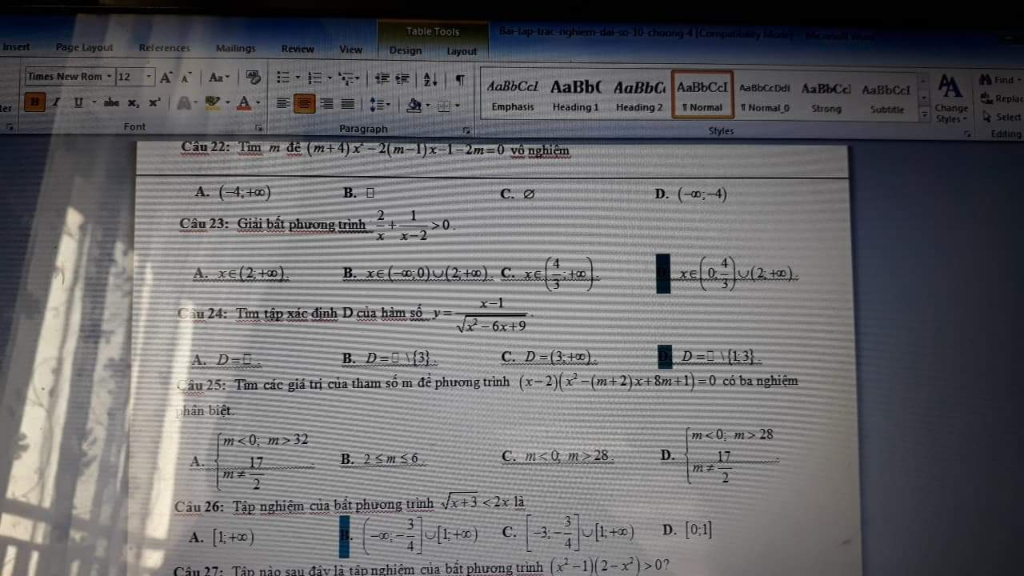Apply Normal style
The height and width of the screenshot is (576, 1024).
(702, 95)
